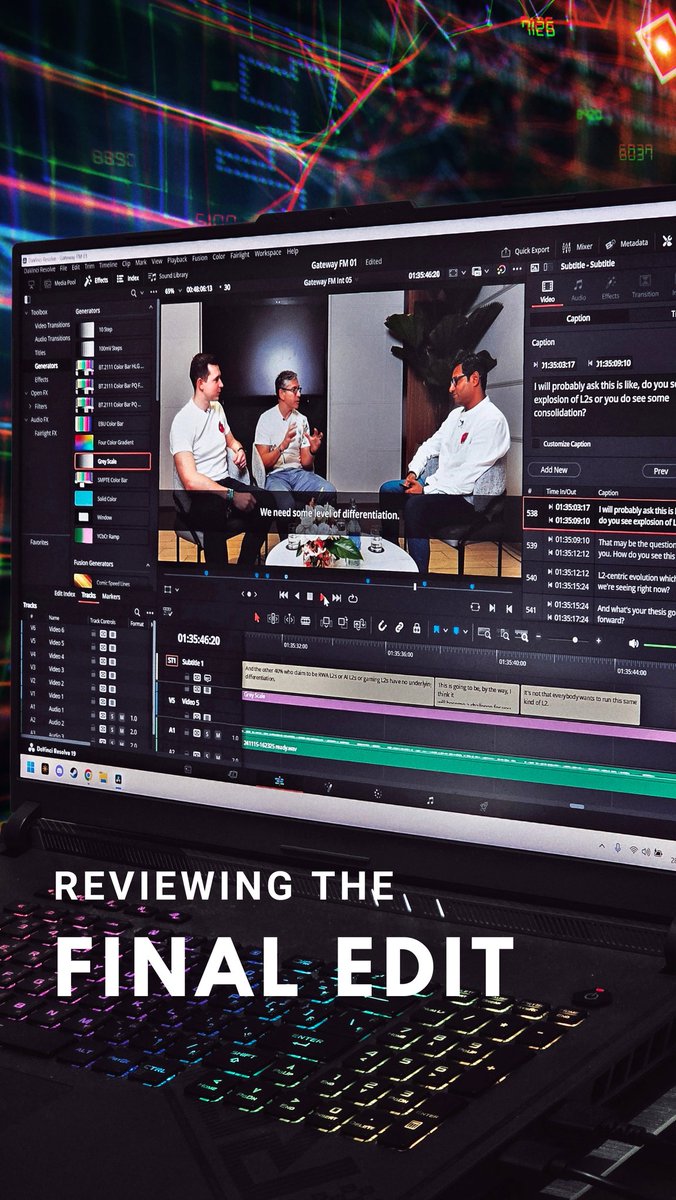676x1200 pixels.
Task: Switch to inspector Transition tab
Action: 645,287
